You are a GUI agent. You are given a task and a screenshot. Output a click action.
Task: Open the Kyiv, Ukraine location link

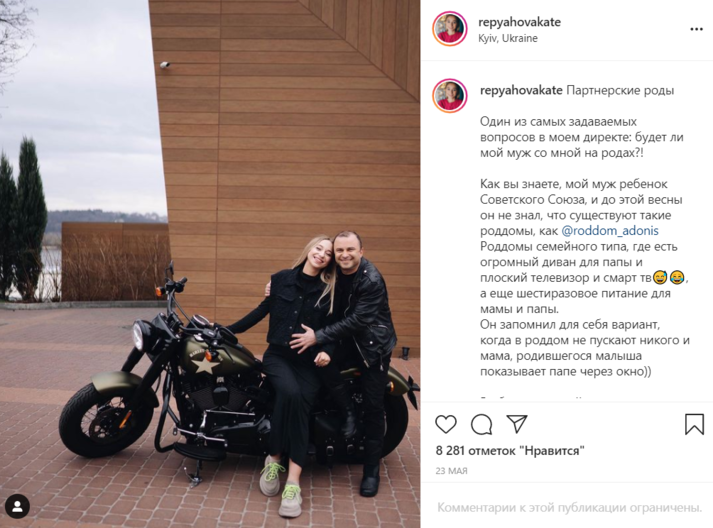[508, 38]
